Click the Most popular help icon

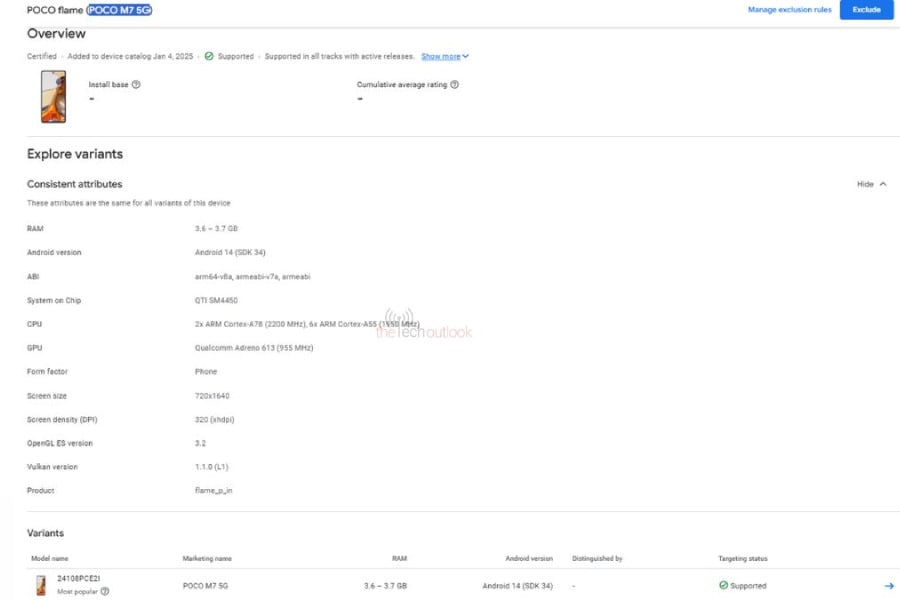105,591
